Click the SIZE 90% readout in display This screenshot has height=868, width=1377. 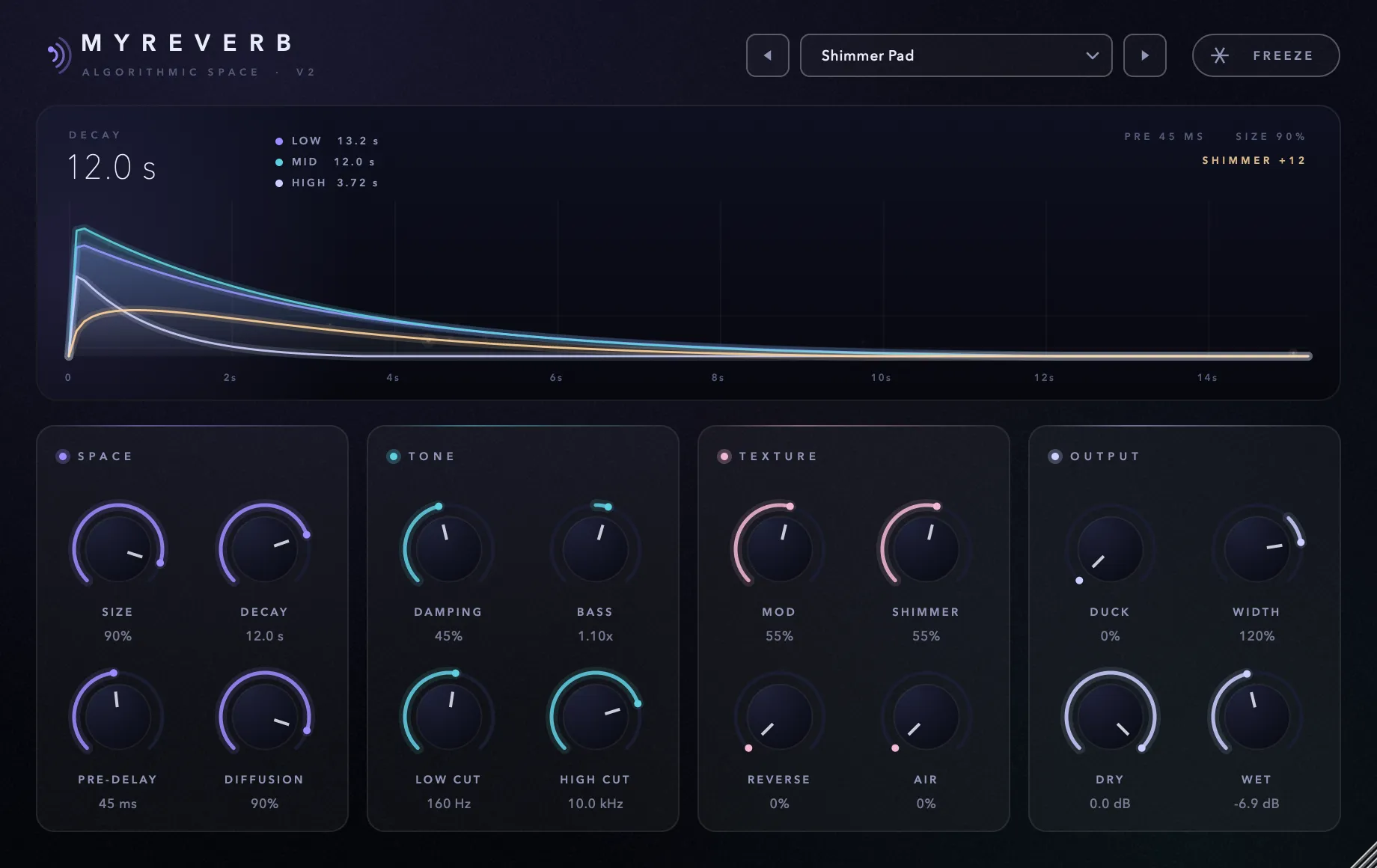tap(1270, 136)
